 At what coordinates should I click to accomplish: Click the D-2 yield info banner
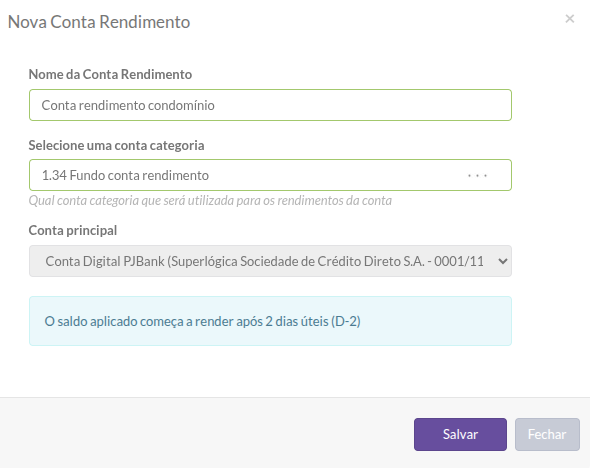pos(270,321)
